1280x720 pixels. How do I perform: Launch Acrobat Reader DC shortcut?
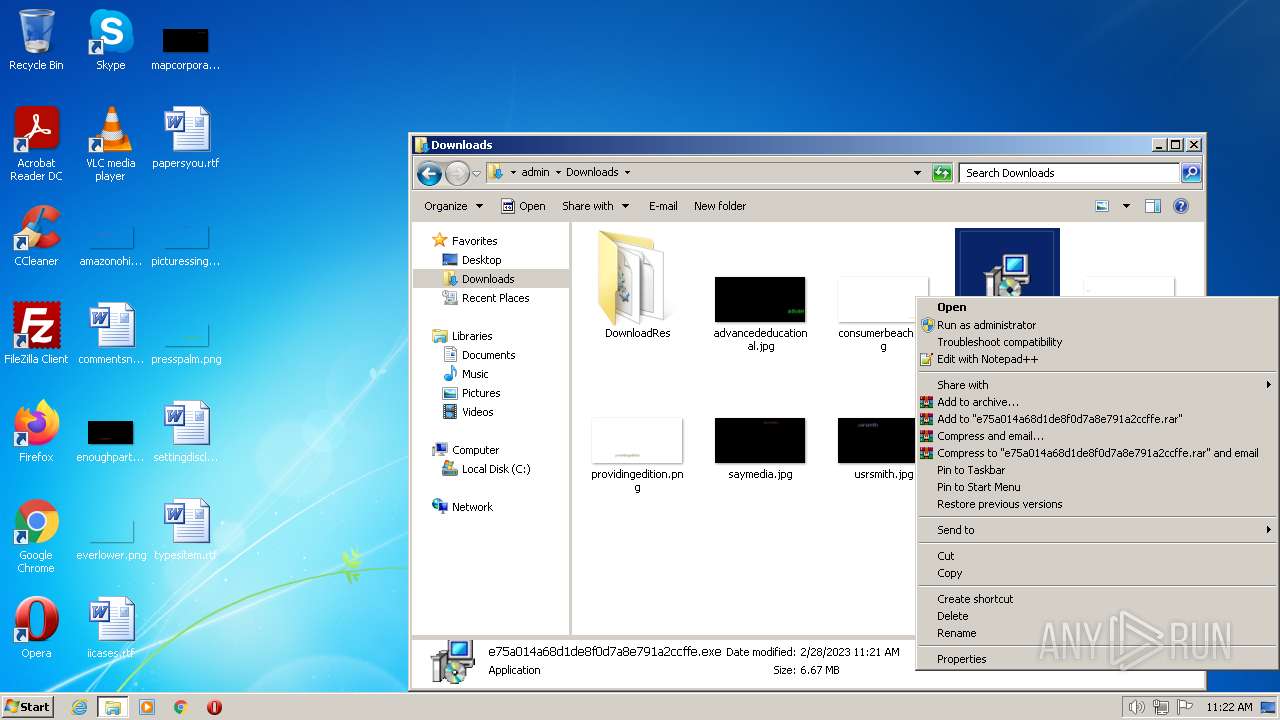coord(36,144)
